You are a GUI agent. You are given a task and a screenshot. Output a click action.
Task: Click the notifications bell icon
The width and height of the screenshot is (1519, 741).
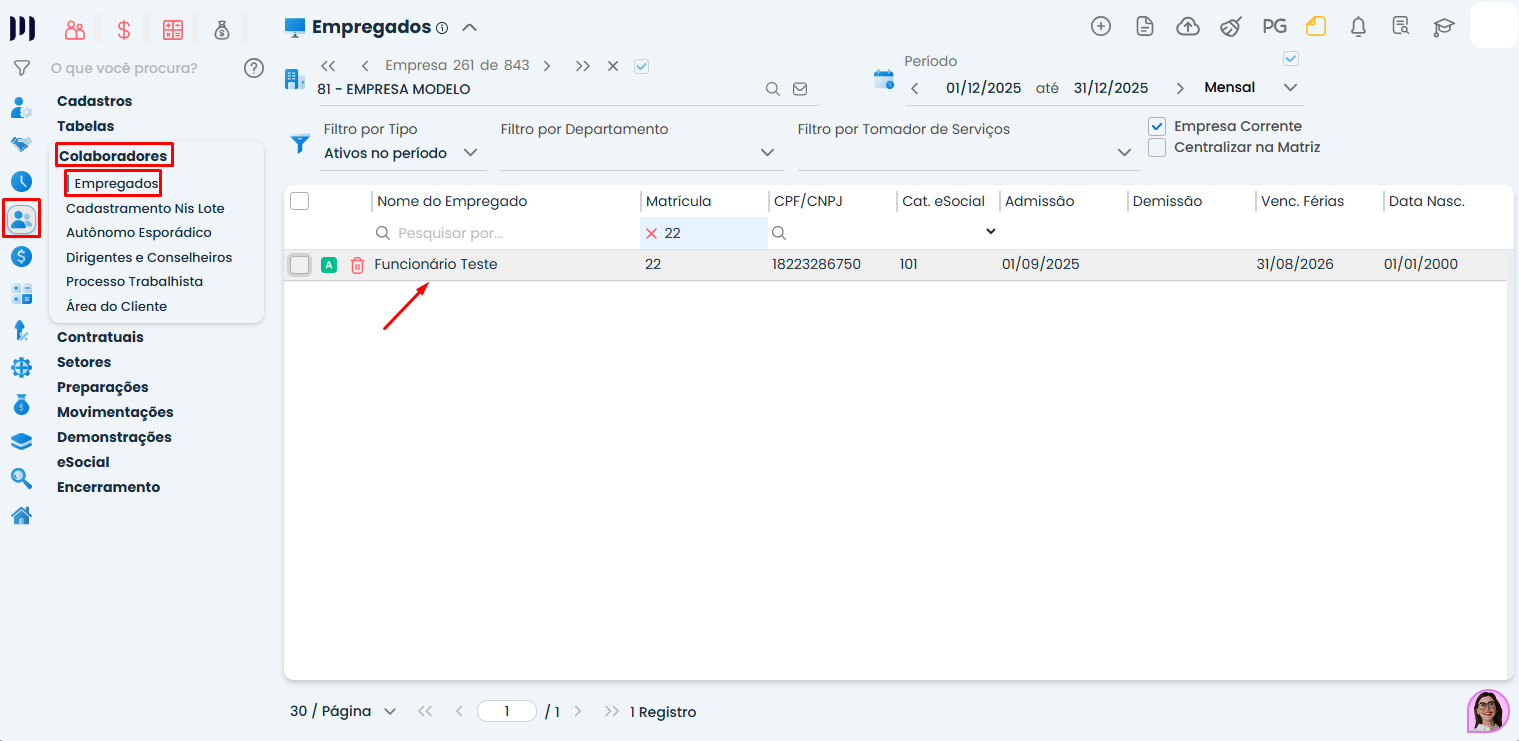coord(1358,27)
